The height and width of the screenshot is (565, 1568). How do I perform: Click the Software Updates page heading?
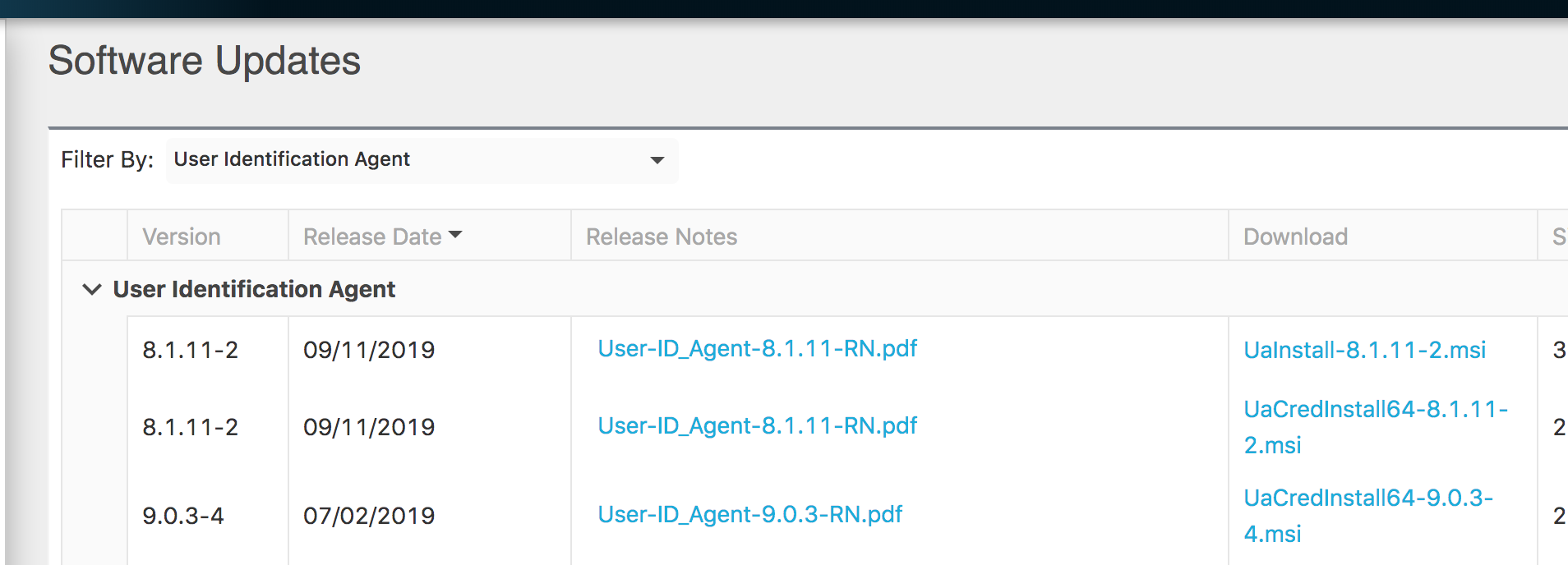pos(205,61)
